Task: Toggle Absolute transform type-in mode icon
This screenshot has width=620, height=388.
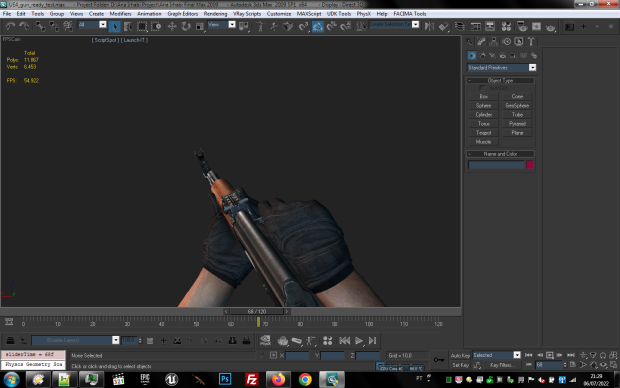Action: point(273,355)
